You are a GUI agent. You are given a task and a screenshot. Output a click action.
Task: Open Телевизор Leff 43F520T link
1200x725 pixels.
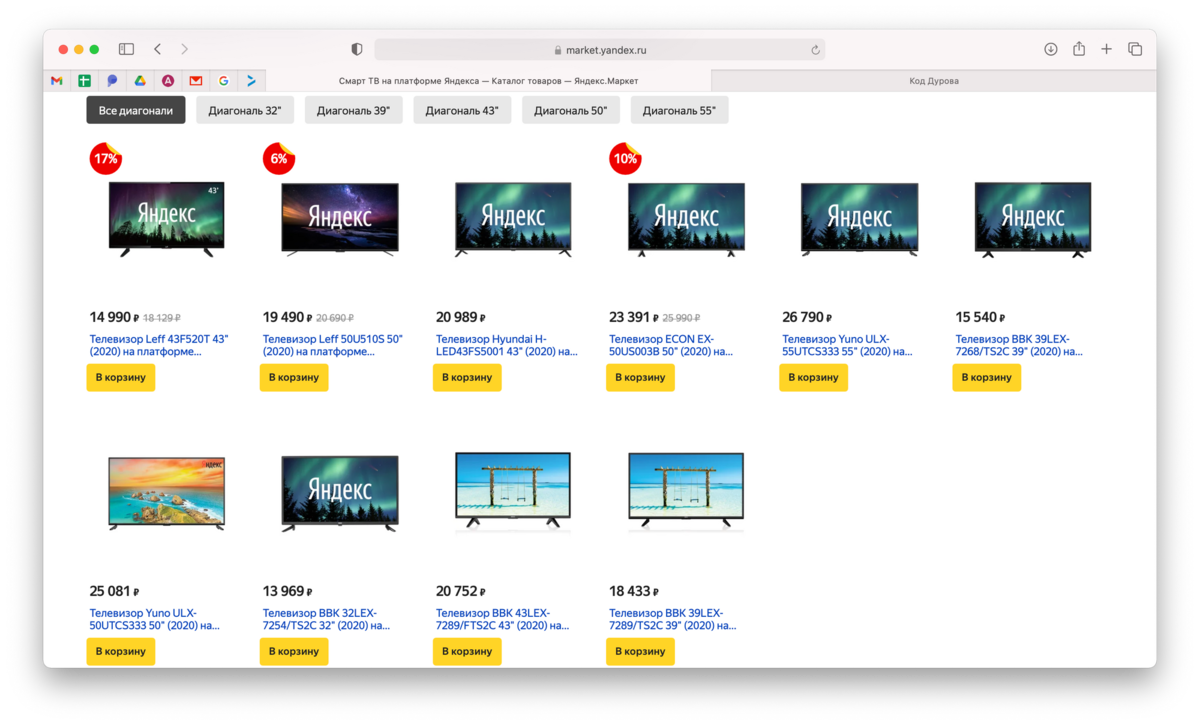click(159, 345)
